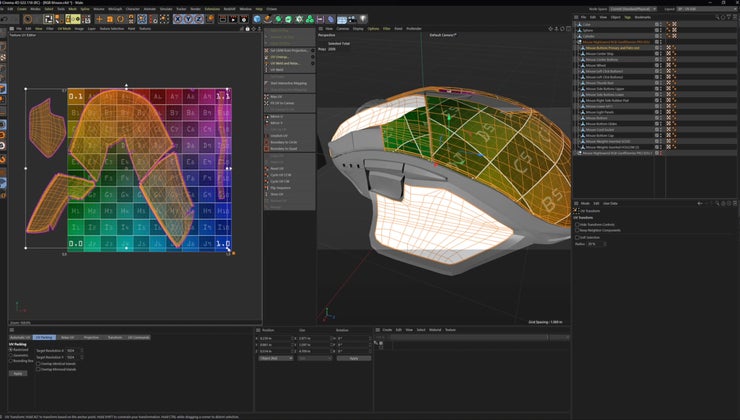Image resolution: width=740 pixels, height=420 pixels.
Task: Open the ProRender menu in viewport
Action: point(414,29)
